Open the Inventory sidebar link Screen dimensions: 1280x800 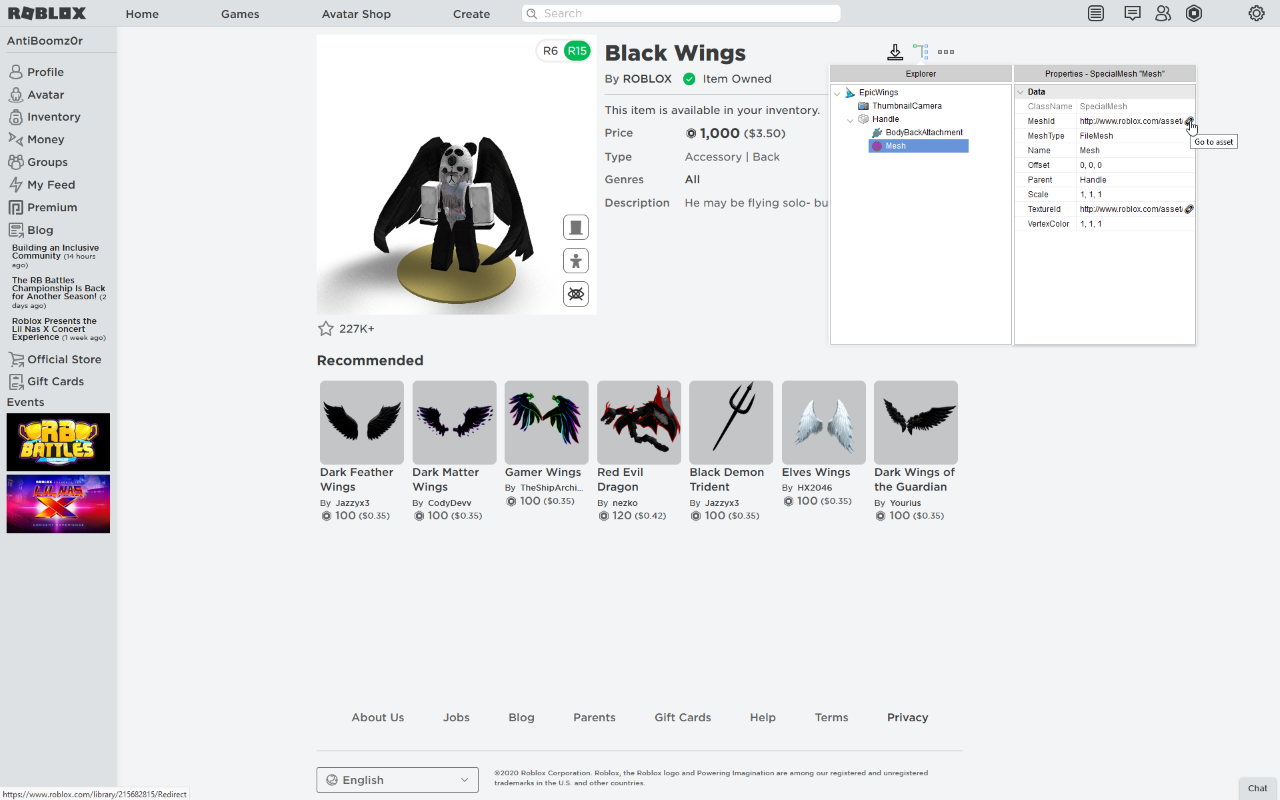(54, 117)
